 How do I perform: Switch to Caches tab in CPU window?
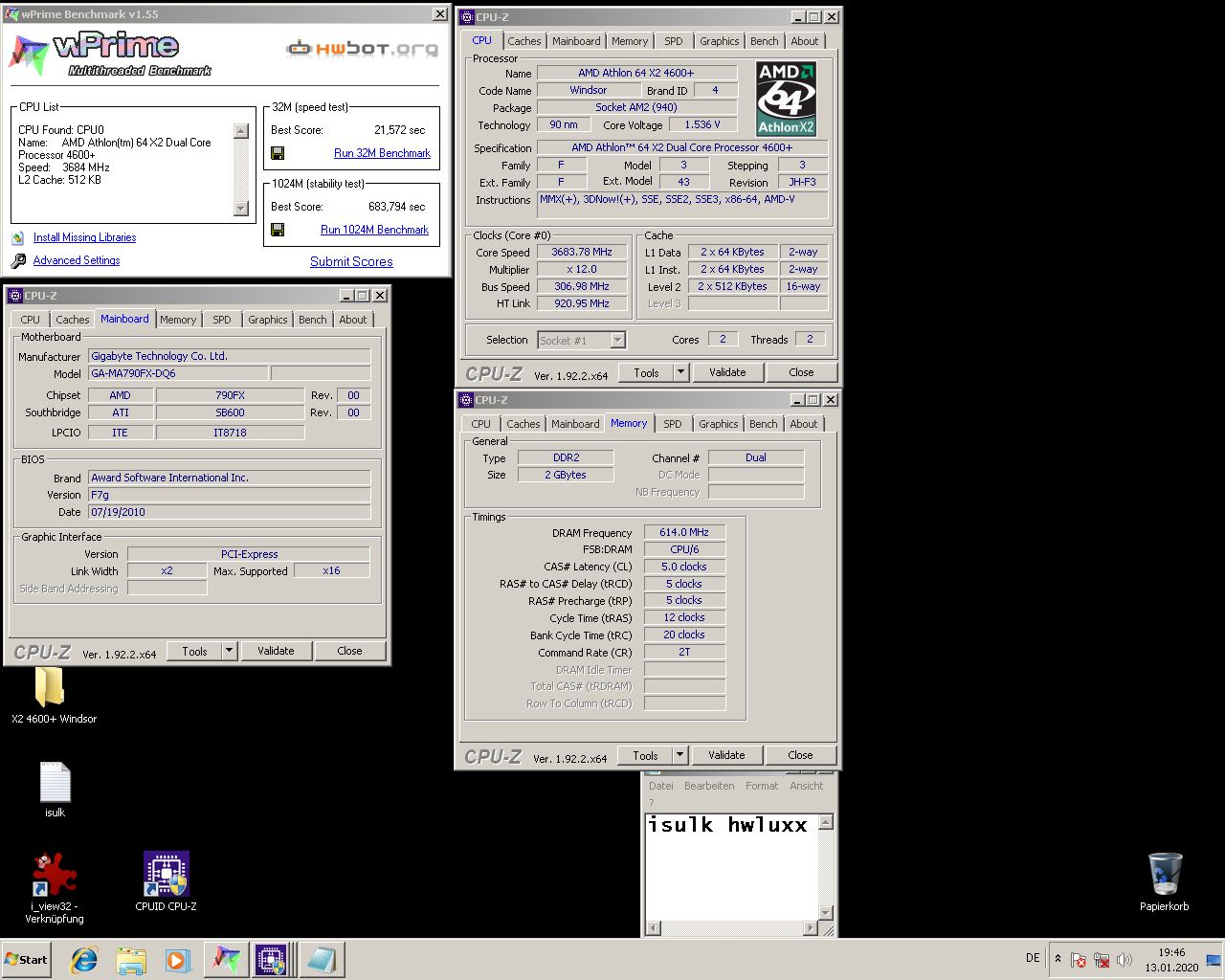pos(523,41)
